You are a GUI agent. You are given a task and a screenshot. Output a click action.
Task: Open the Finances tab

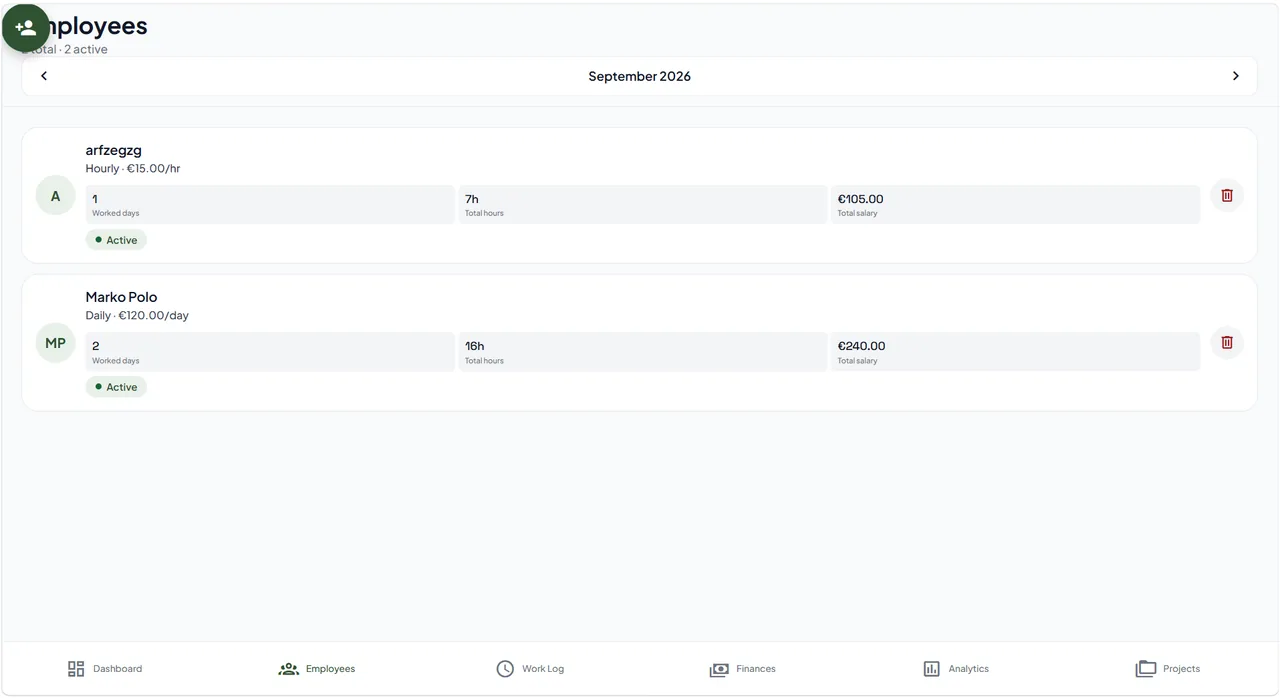coord(743,669)
